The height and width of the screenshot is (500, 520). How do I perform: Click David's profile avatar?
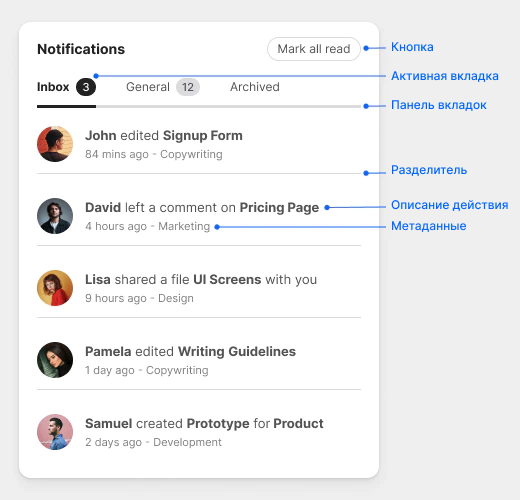click(55, 216)
